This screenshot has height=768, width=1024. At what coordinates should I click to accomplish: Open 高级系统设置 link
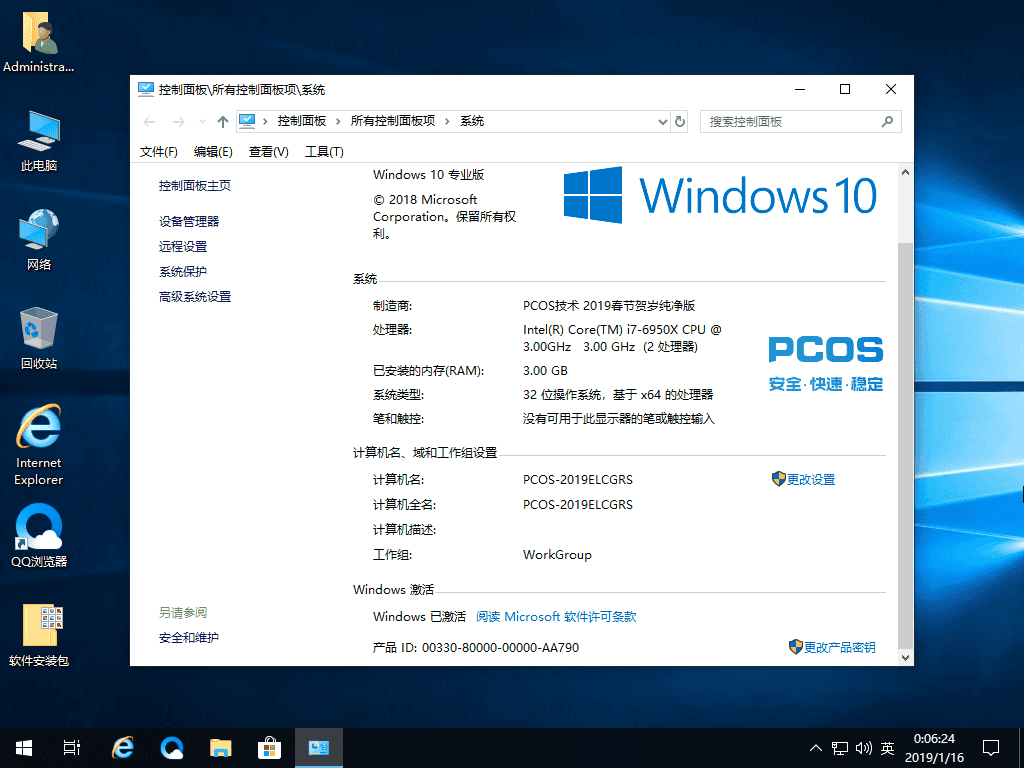point(195,296)
